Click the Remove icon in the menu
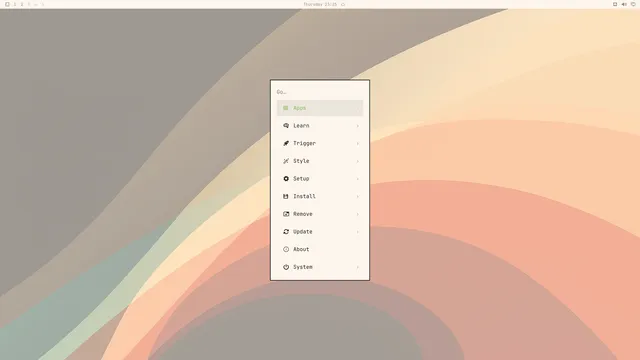The width and height of the screenshot is (640, 360). coord(286,214)
